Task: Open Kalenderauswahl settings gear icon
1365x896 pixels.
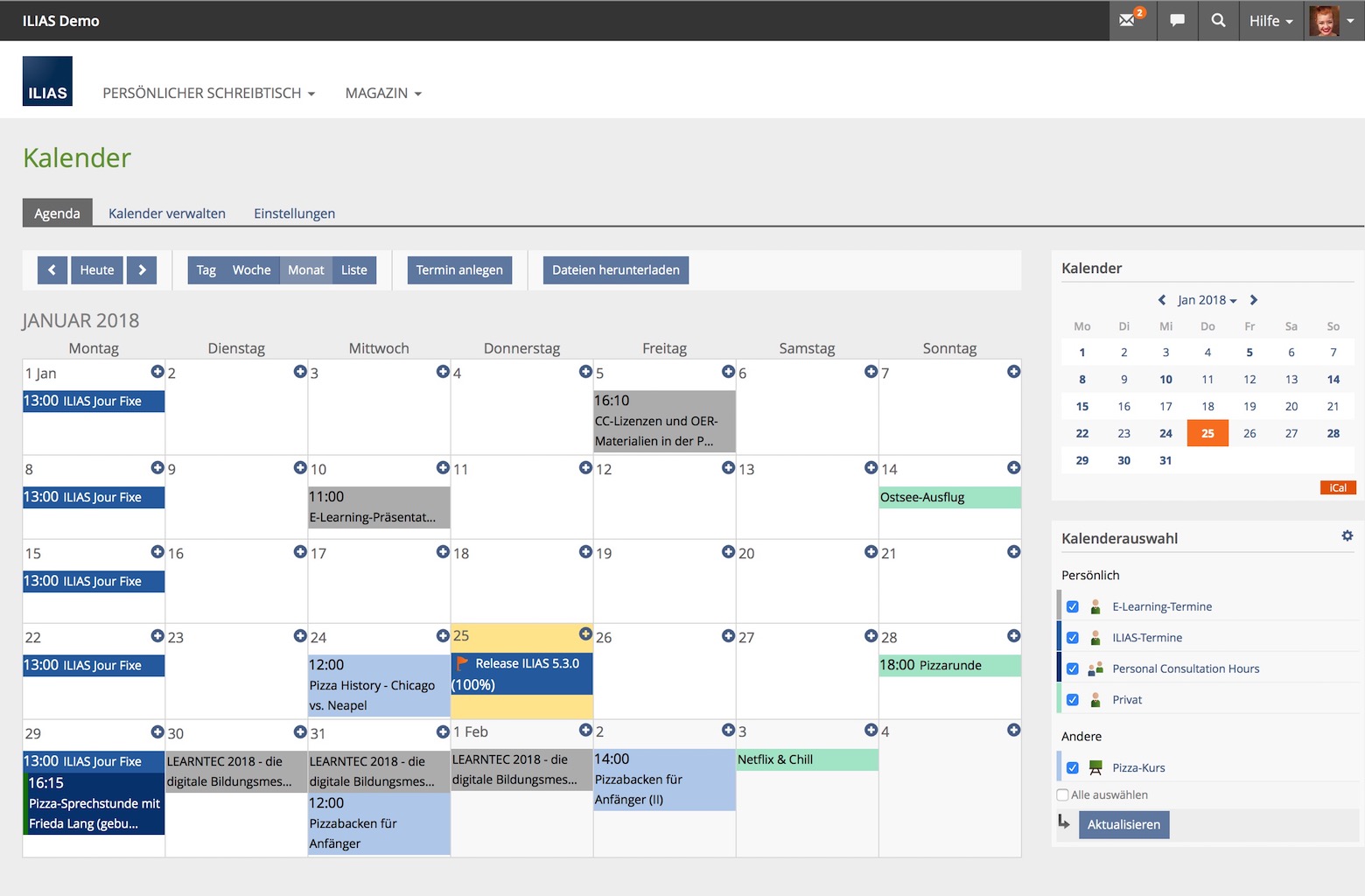Action: pos(1347,535)
